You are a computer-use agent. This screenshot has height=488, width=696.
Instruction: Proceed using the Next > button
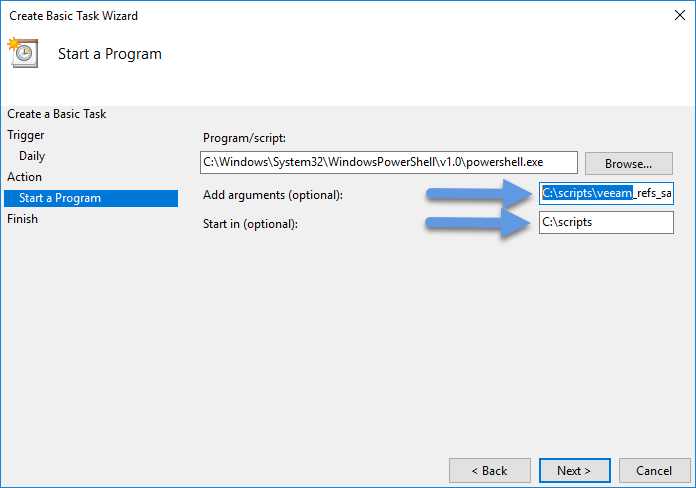574,471
